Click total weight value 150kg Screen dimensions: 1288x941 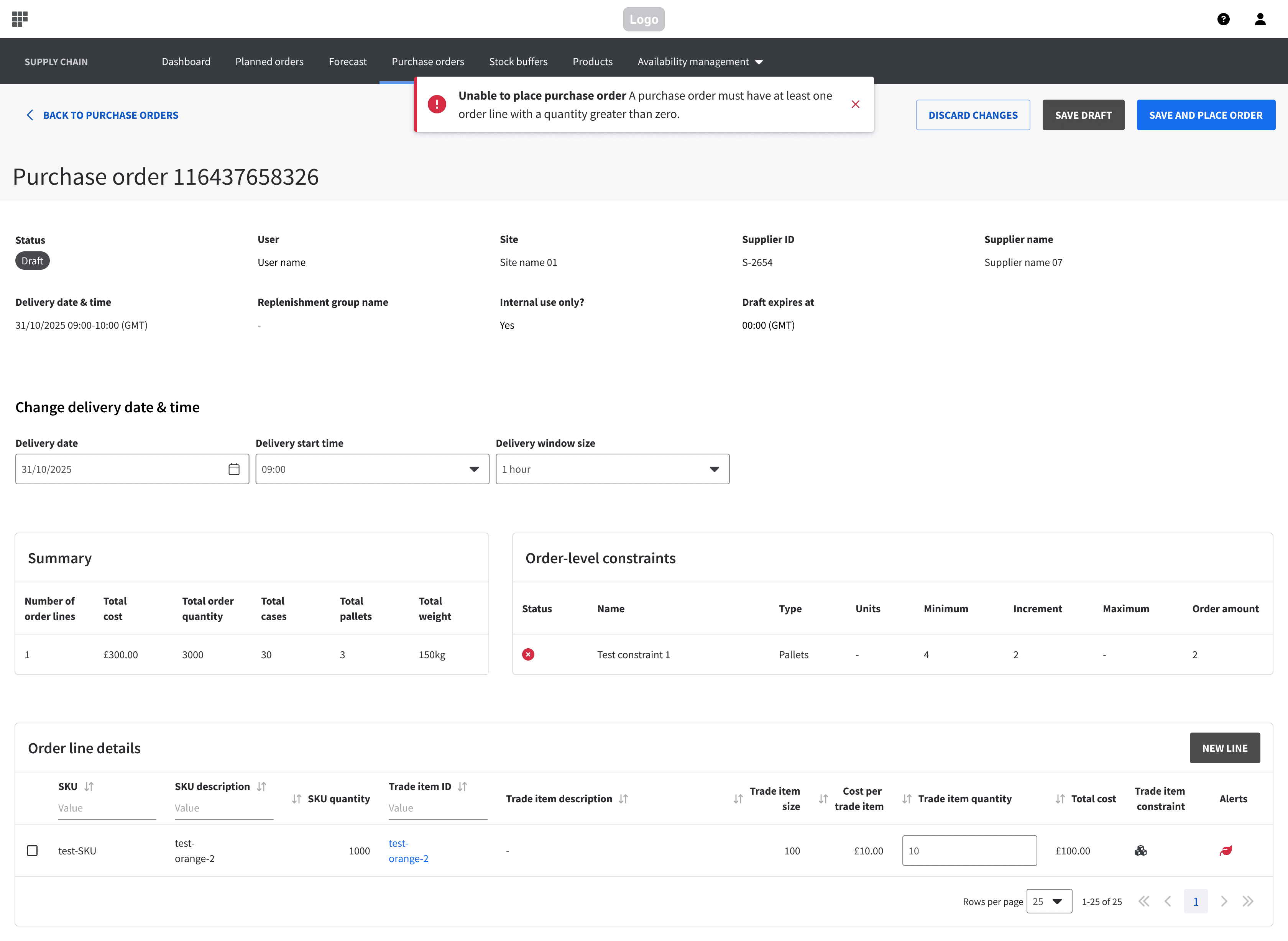click(x=432, y=654)
